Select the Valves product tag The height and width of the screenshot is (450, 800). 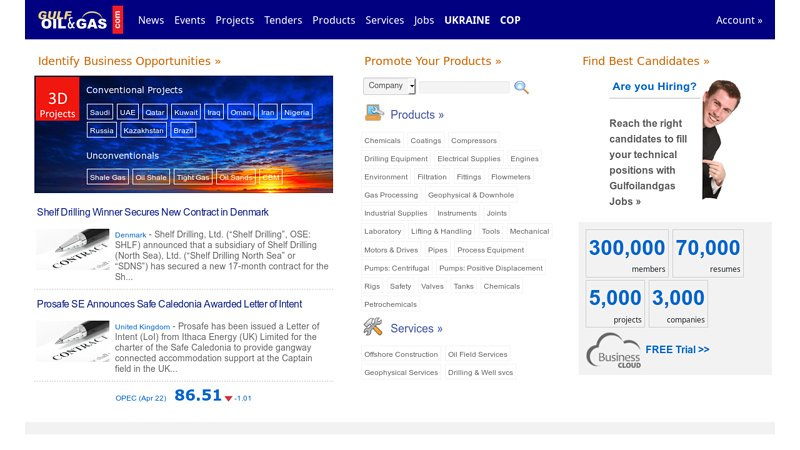pyautogui.click(x=432, y=286)
